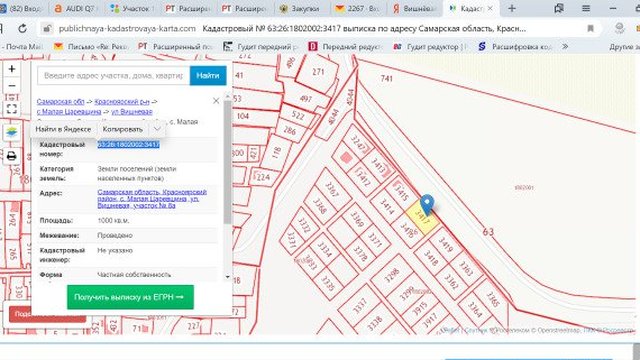Open the map layers icon
Screen dimensions: 640x360
point(11,132)
